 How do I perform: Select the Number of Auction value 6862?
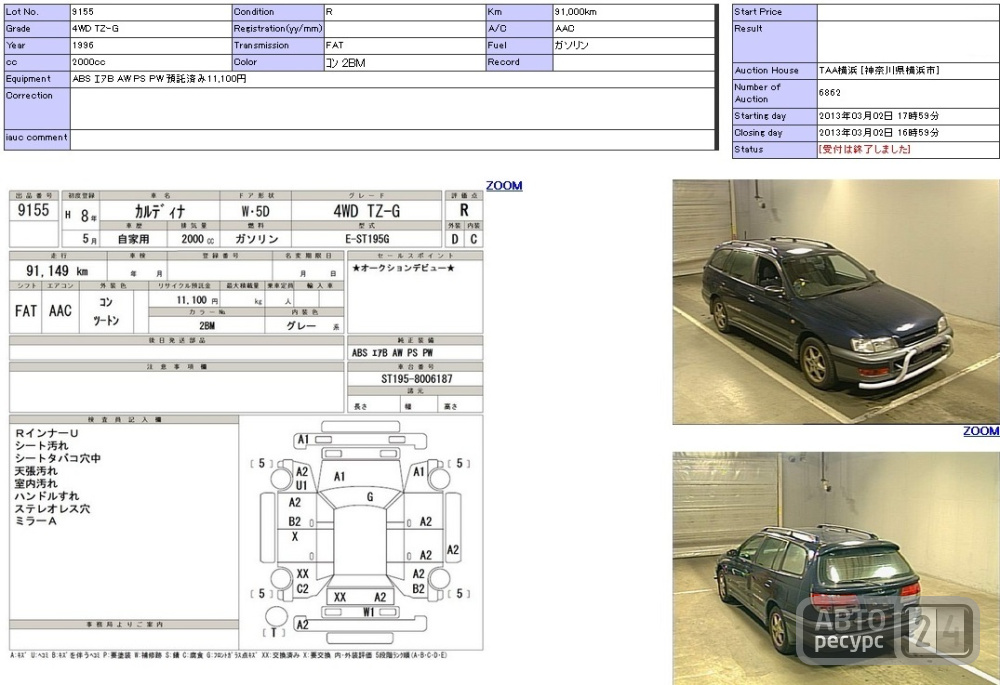coord(830,92)
